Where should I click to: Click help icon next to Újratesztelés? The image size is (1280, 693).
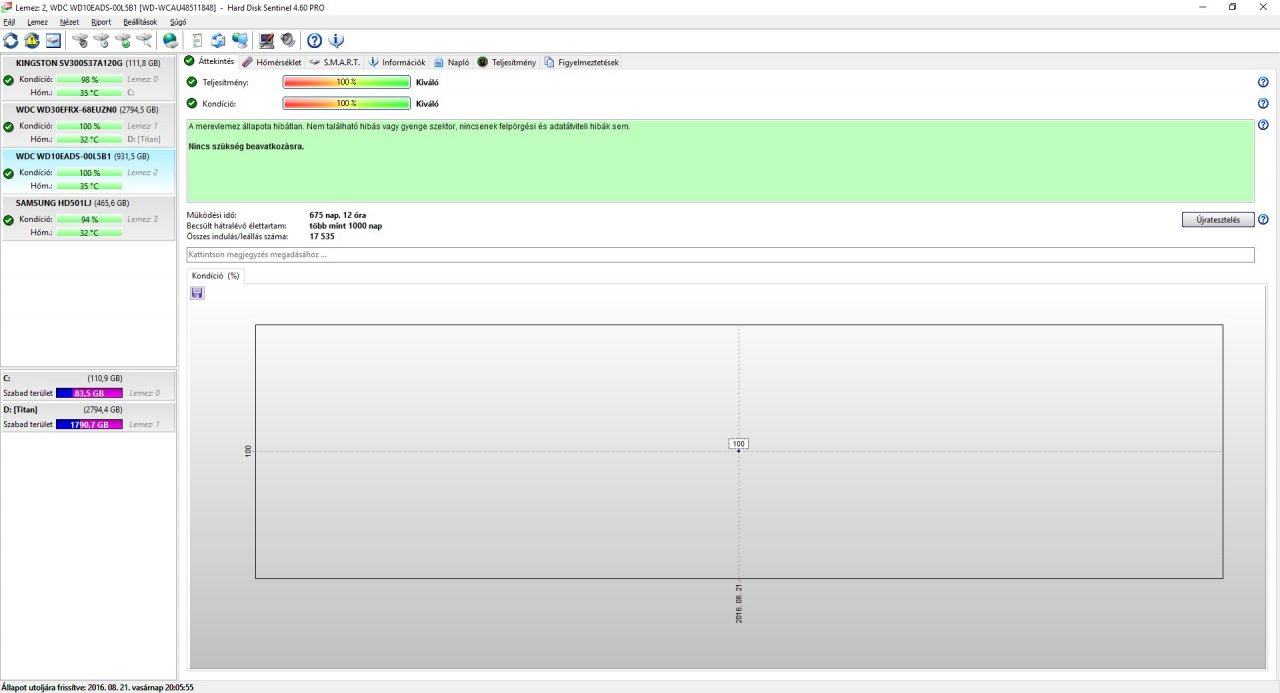tap(1263, 220)
